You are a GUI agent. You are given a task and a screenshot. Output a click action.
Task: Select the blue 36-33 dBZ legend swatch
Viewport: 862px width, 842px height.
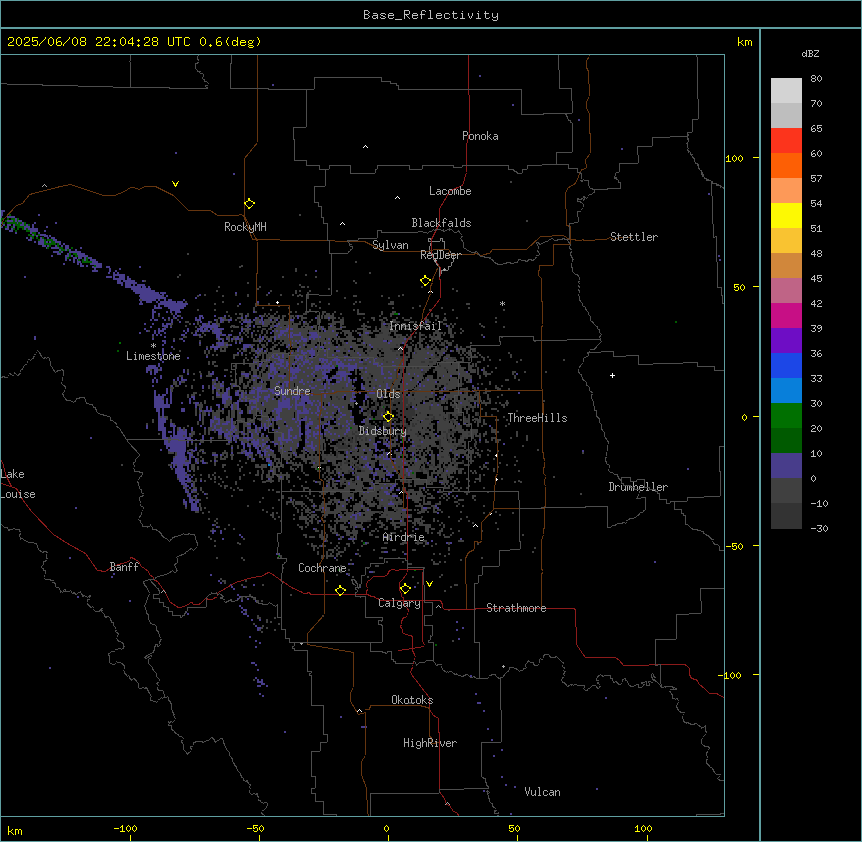[x=786, y=365]
